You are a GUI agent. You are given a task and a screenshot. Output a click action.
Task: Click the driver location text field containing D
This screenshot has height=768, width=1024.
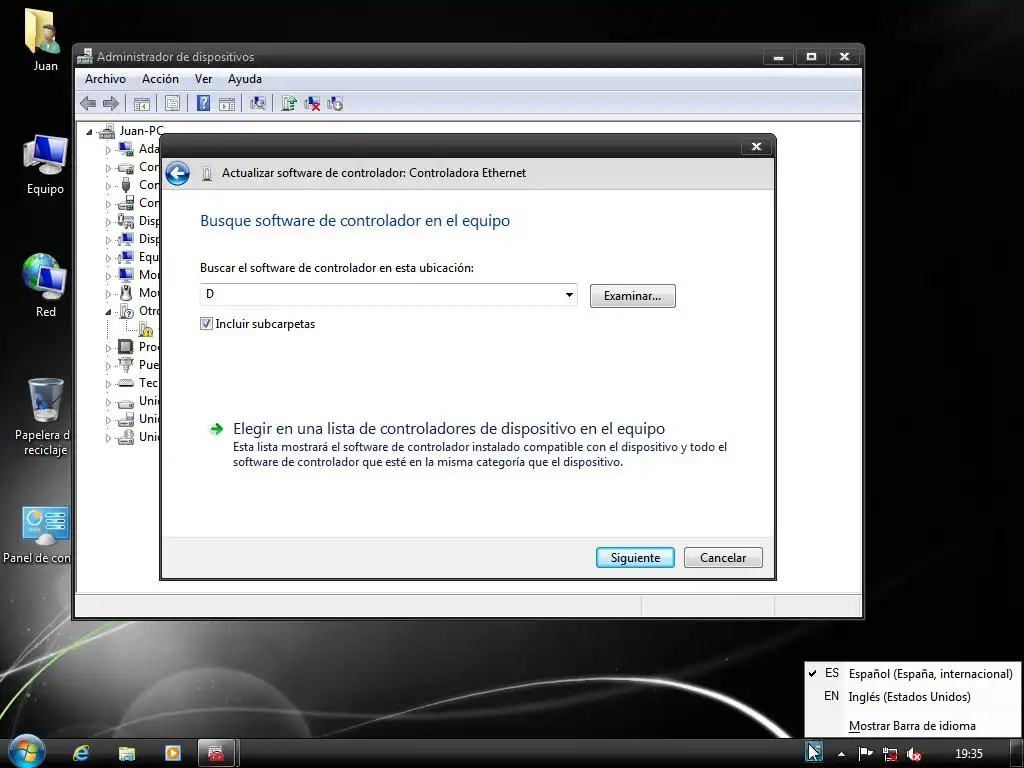[381, 295]
